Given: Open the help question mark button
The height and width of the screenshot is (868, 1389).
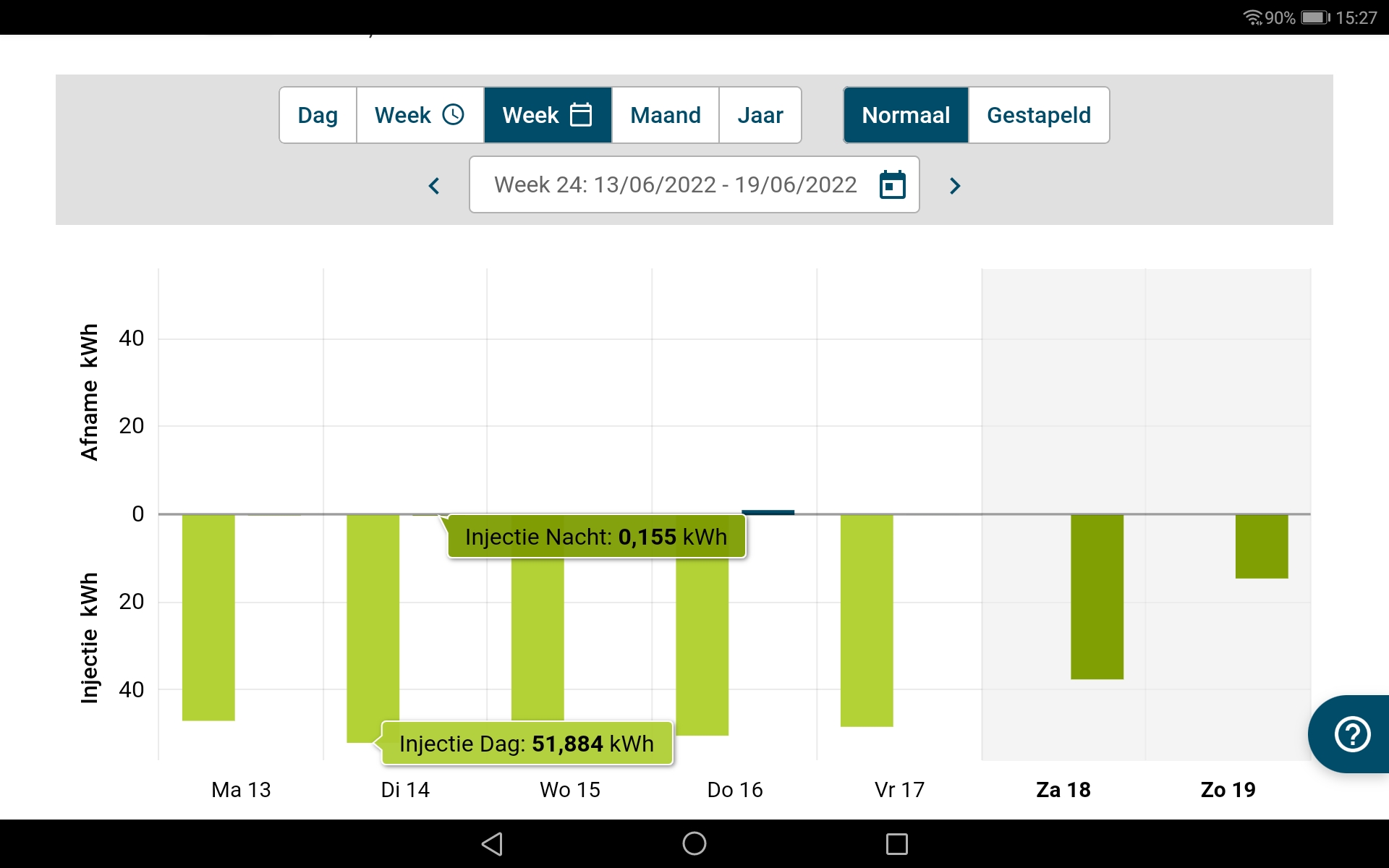Looking at the screenshot, I should [1351, 734].
